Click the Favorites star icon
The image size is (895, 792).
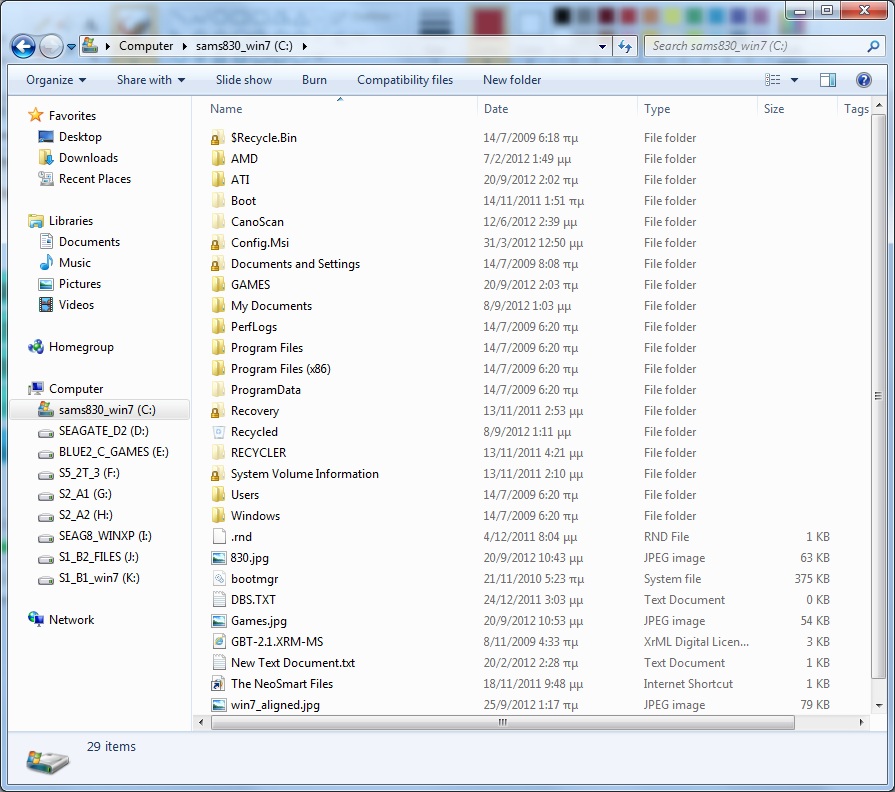pos(35,115)
